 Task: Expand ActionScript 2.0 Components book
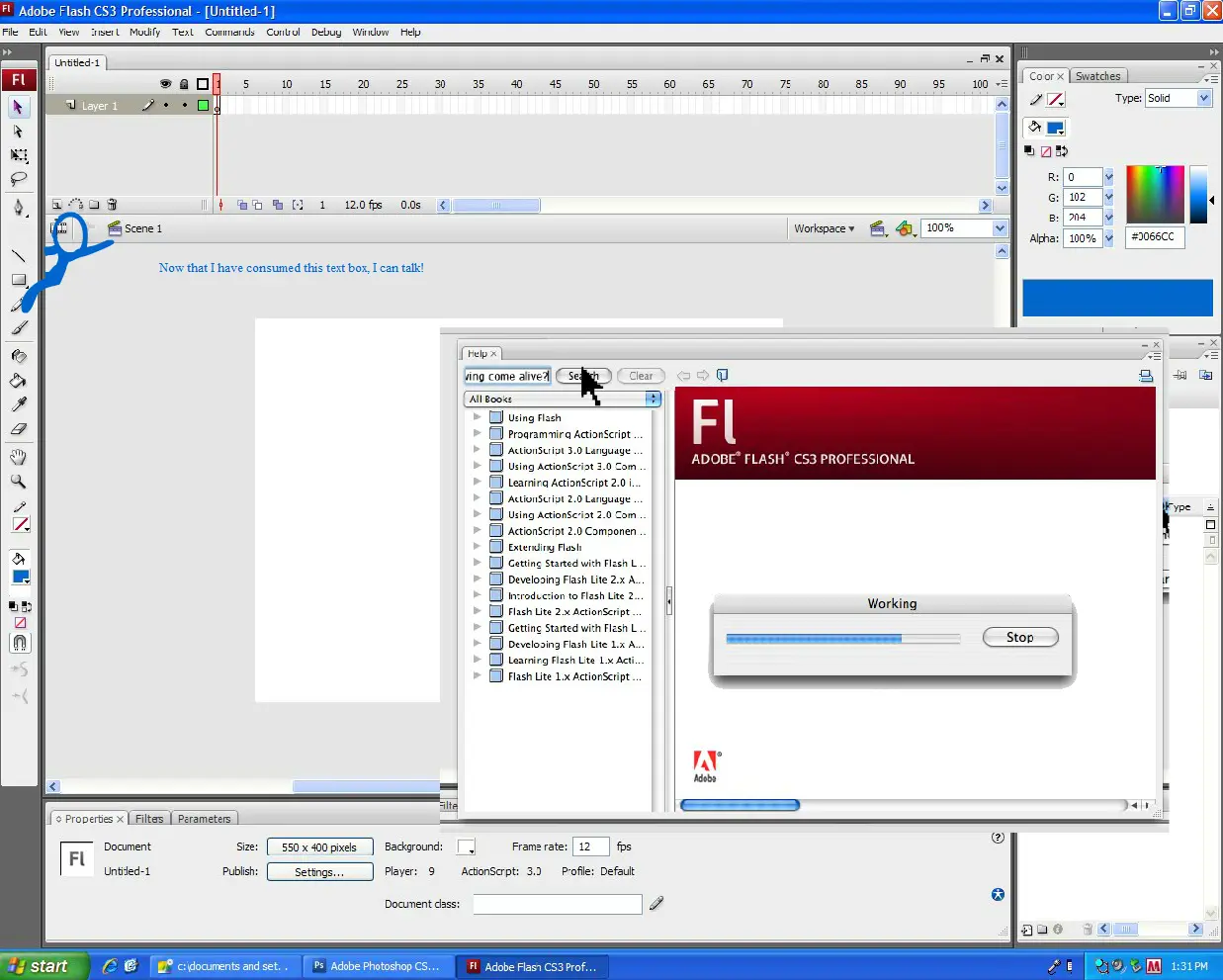478,531
